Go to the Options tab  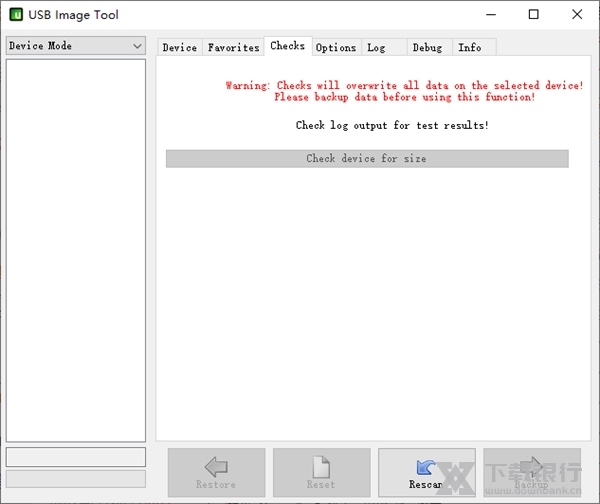coord(336,47)
